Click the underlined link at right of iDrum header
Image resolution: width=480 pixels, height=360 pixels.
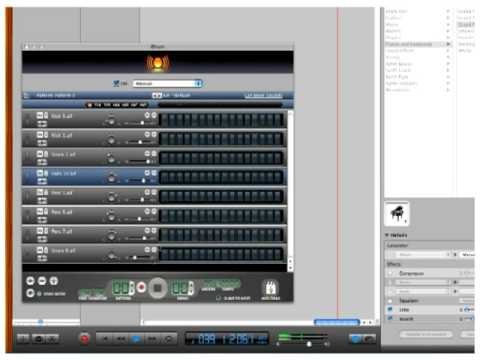(x=263, y=96)
